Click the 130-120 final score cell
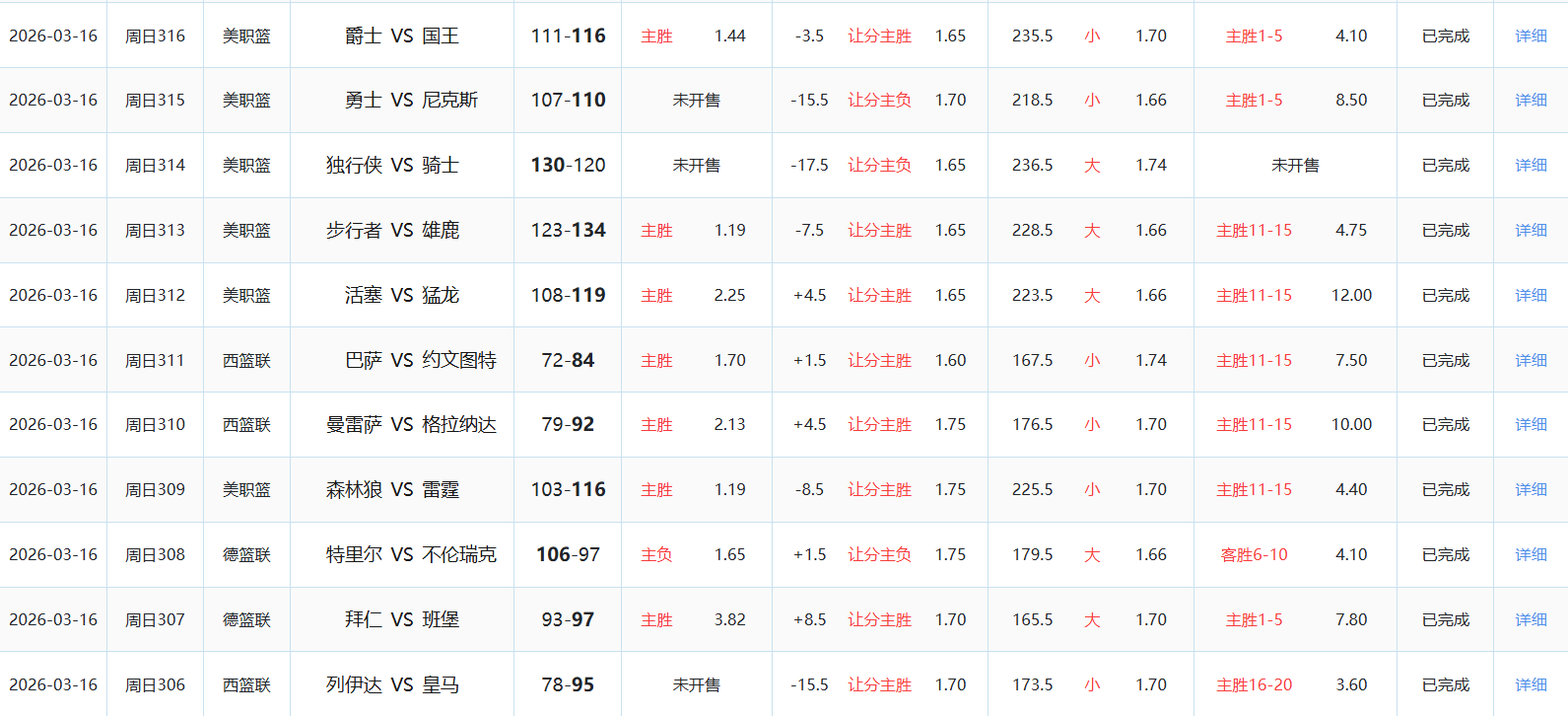The image size is (1568, 716). click(x=568, y=165)
